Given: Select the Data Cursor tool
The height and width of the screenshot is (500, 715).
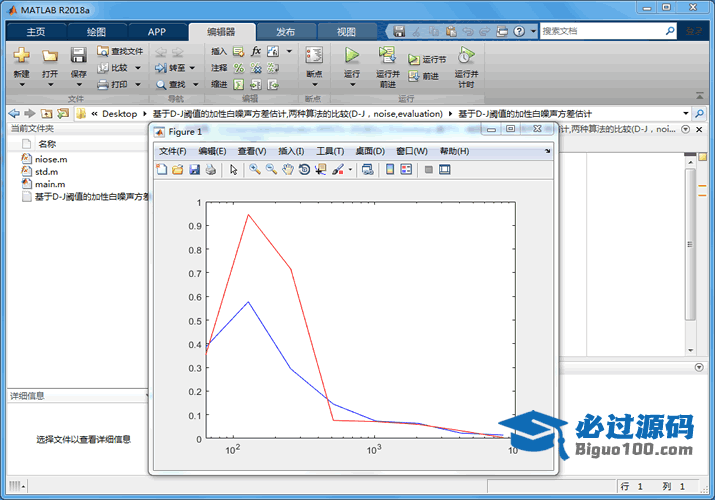Looking at the screenshot, I should pos(321,170).
